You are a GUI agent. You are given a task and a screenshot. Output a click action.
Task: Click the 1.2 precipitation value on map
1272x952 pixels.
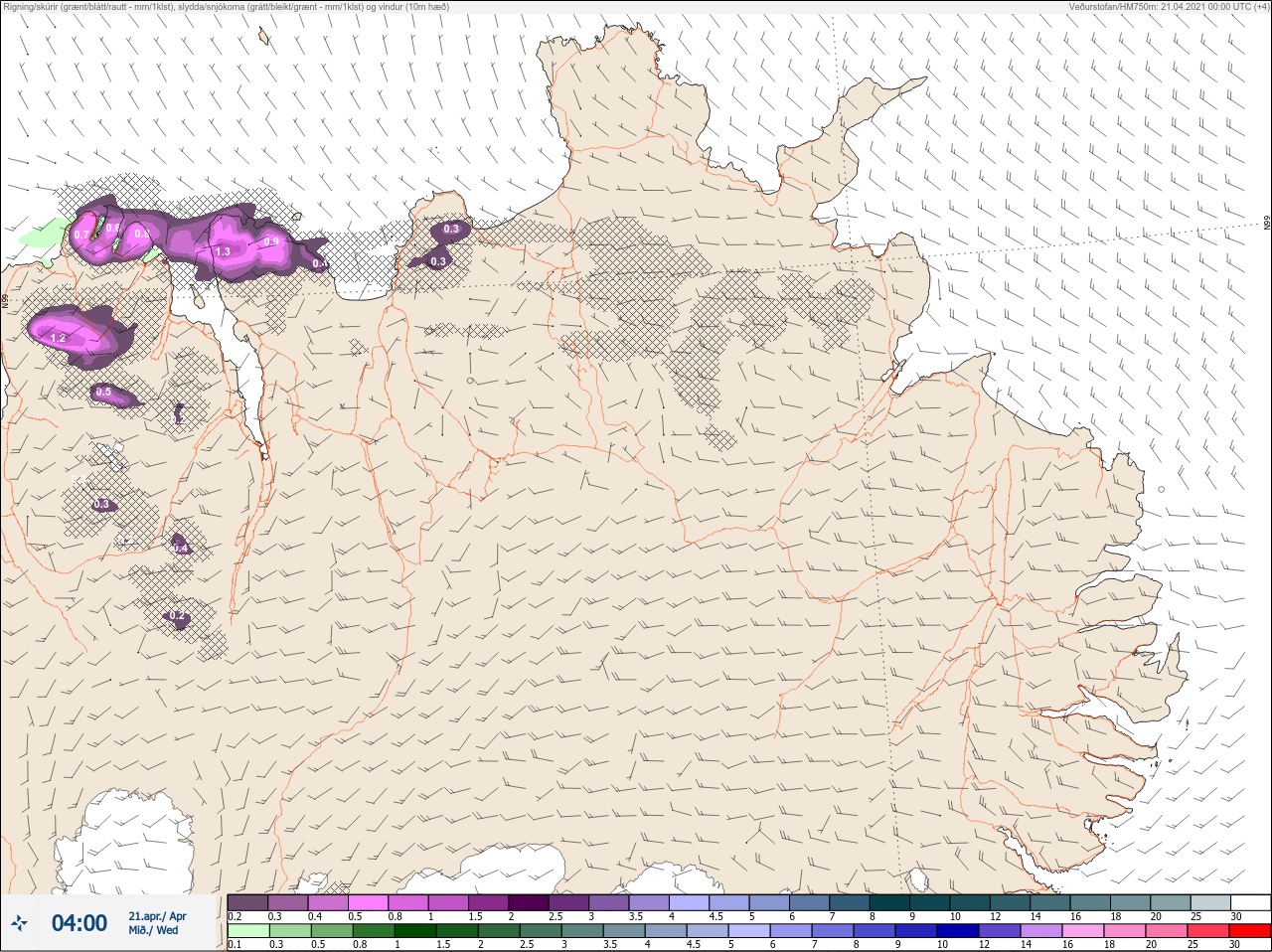coord(58,338)
